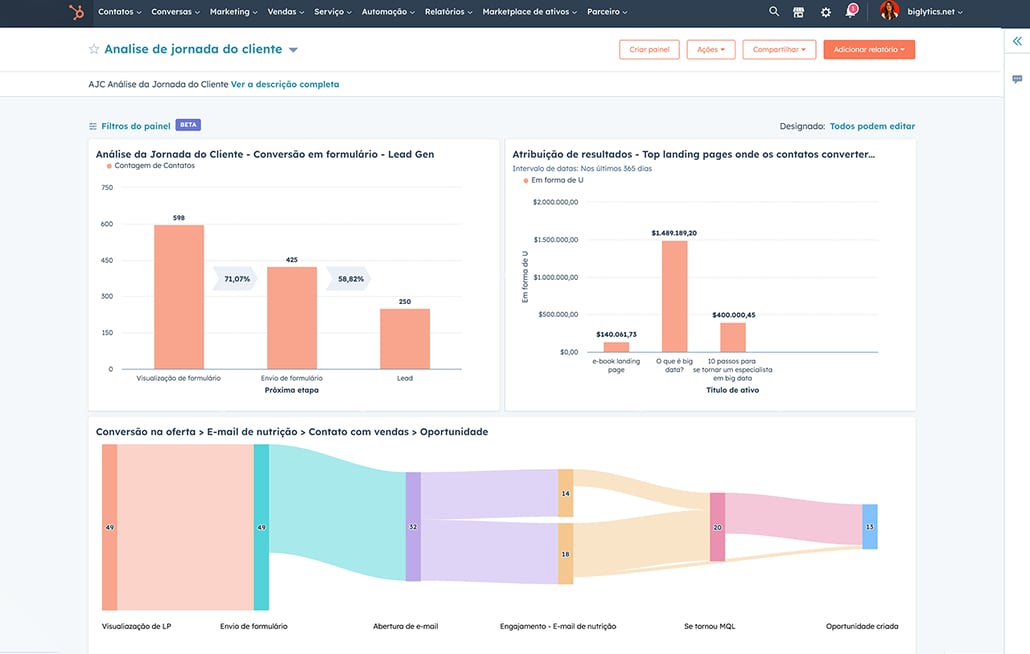Screen dimensions: 1030x654
Task: Click the Criar painel button
Action: tap(648, 48)
